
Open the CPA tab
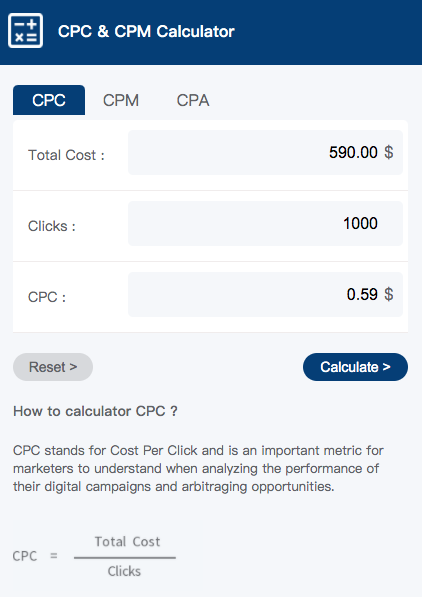pyautogui.click(x=193, y=101)
